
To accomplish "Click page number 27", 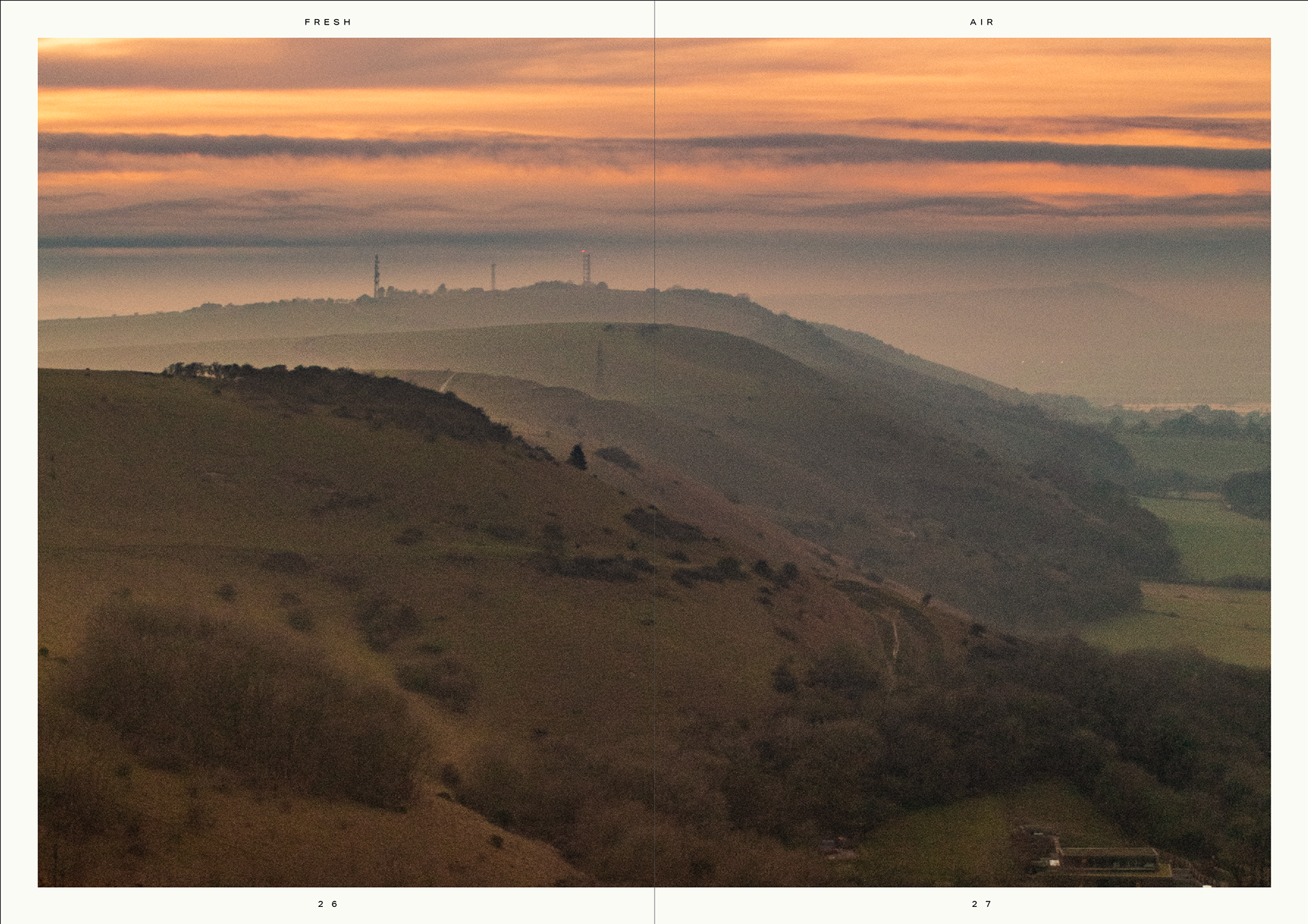I will (x=982, y=904).
